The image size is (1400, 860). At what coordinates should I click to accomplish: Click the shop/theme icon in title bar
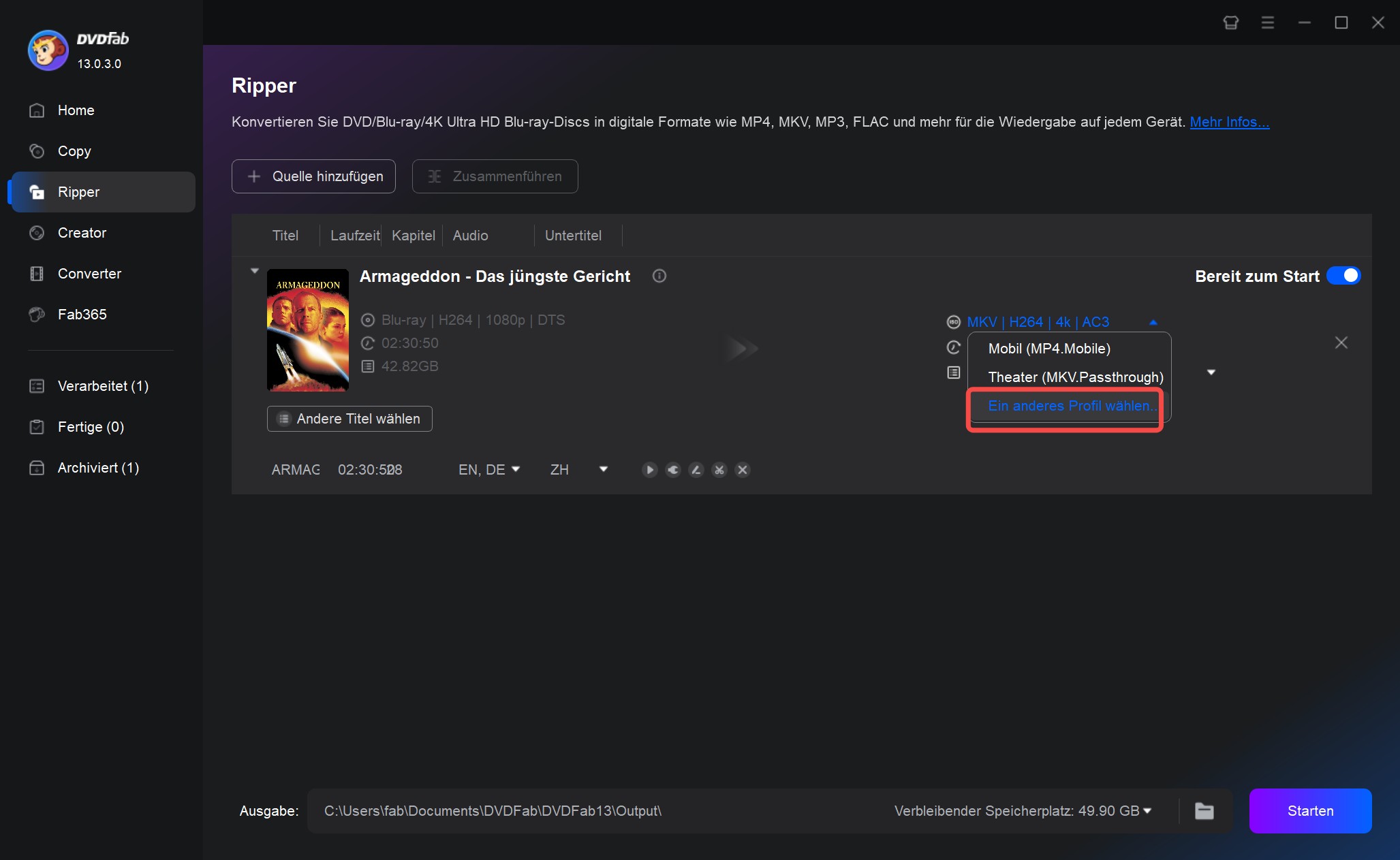[1231, 22]
